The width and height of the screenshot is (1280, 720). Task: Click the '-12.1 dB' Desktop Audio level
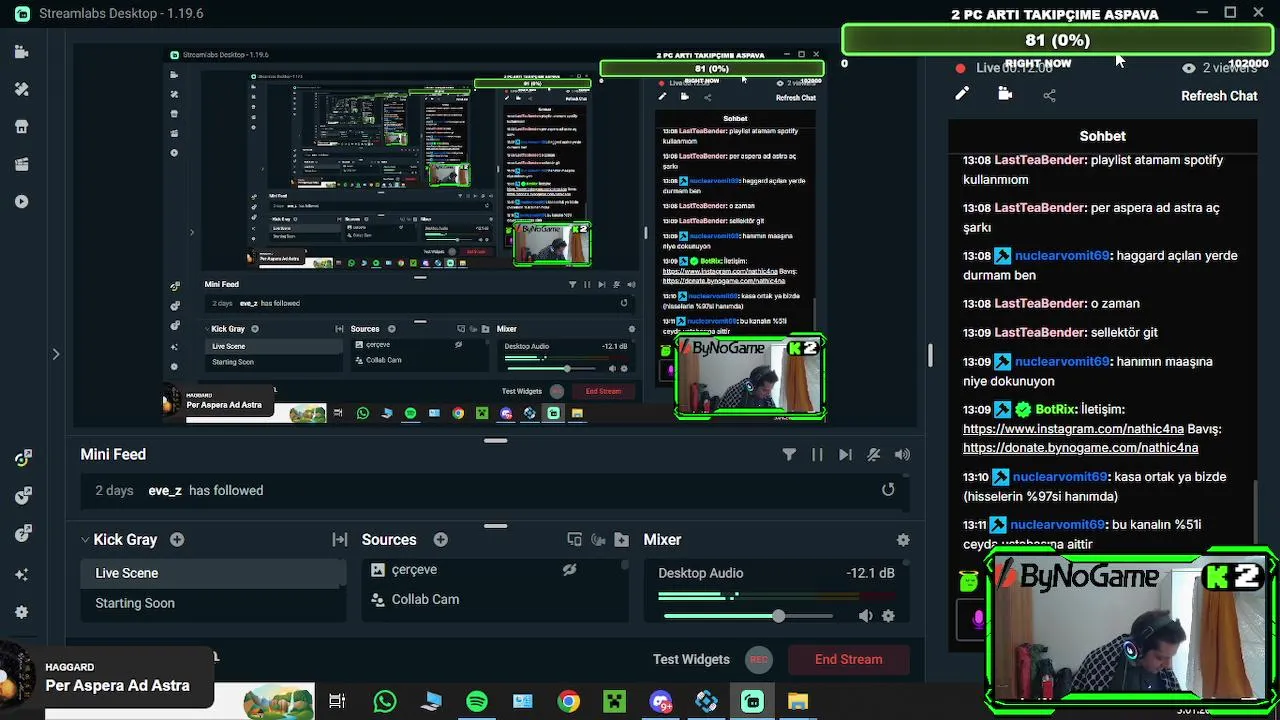point(870,573)
